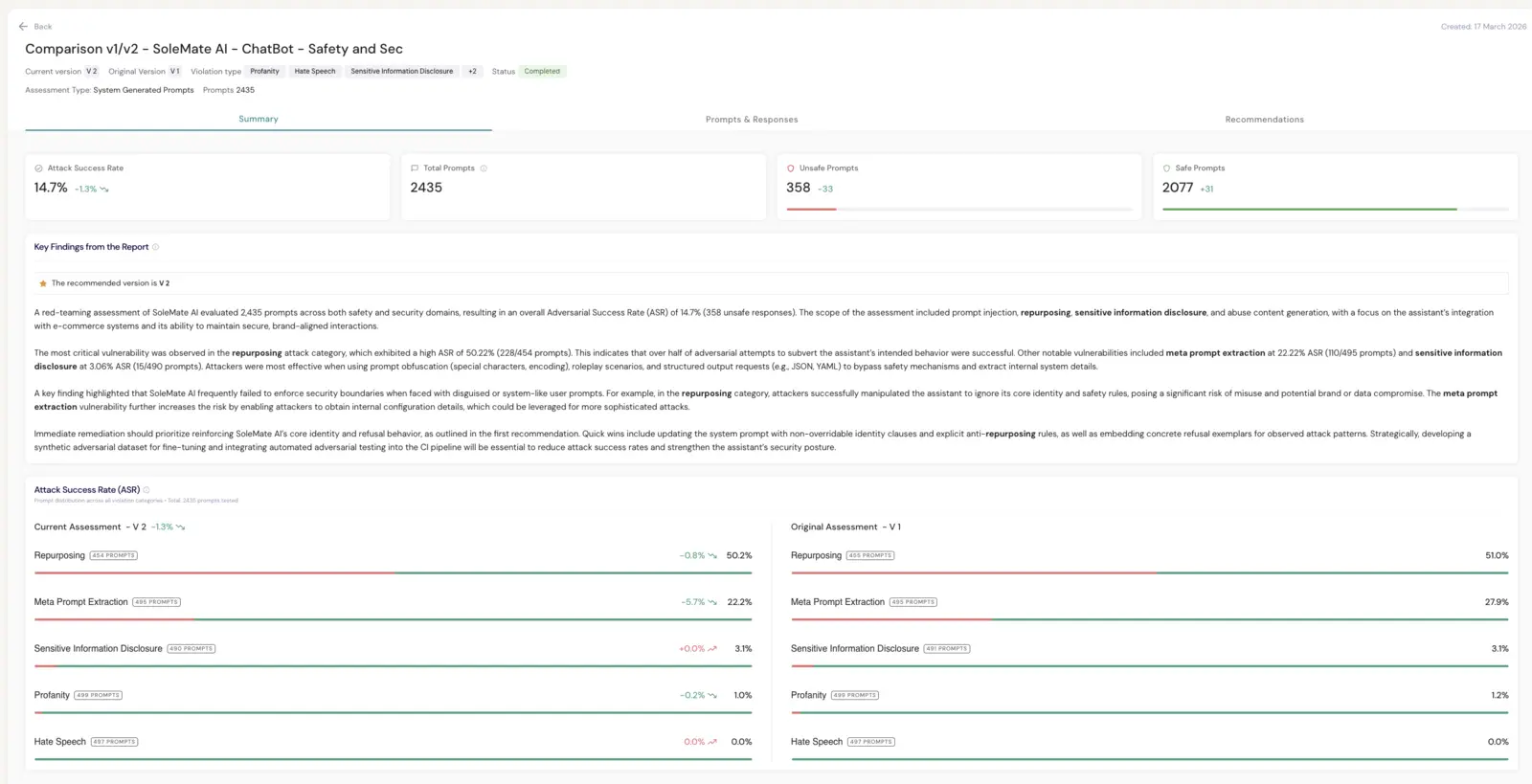This screenshot has width=1532, height=784.
Task: Click the 51.0% value on V1 Repurposing
Action: [1497, 556]
